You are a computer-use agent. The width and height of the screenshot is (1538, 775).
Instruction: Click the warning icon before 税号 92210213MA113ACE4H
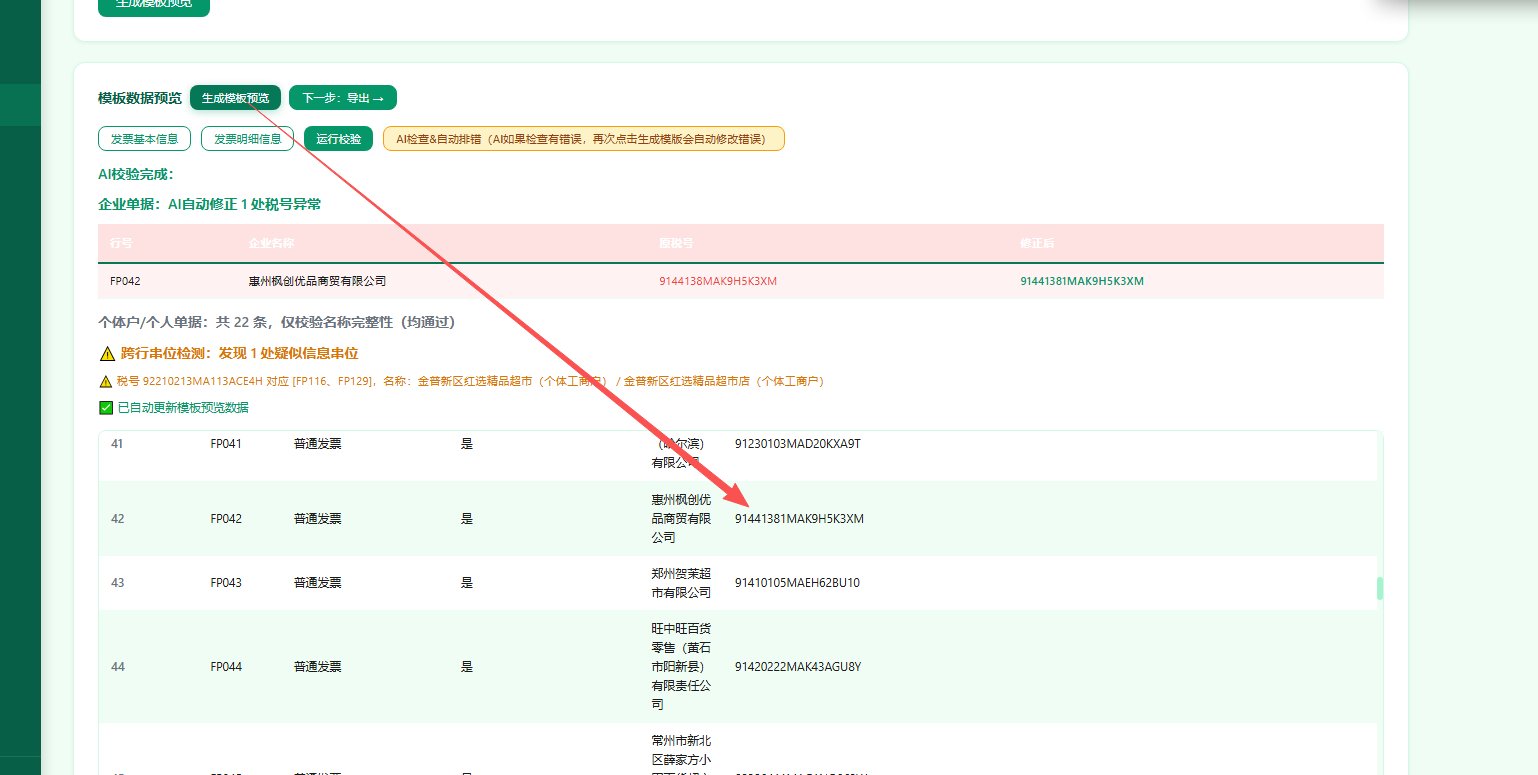click(x=105, y=381)
